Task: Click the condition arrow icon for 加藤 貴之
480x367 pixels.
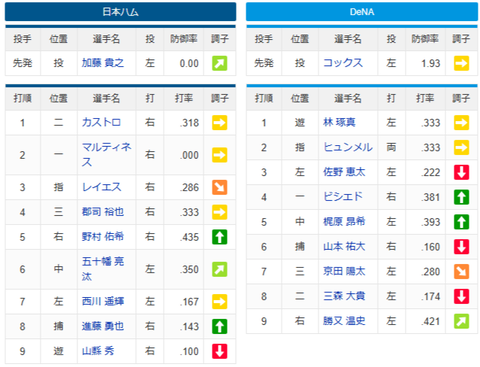Action: pyautogui.click(x=220, y=63)
